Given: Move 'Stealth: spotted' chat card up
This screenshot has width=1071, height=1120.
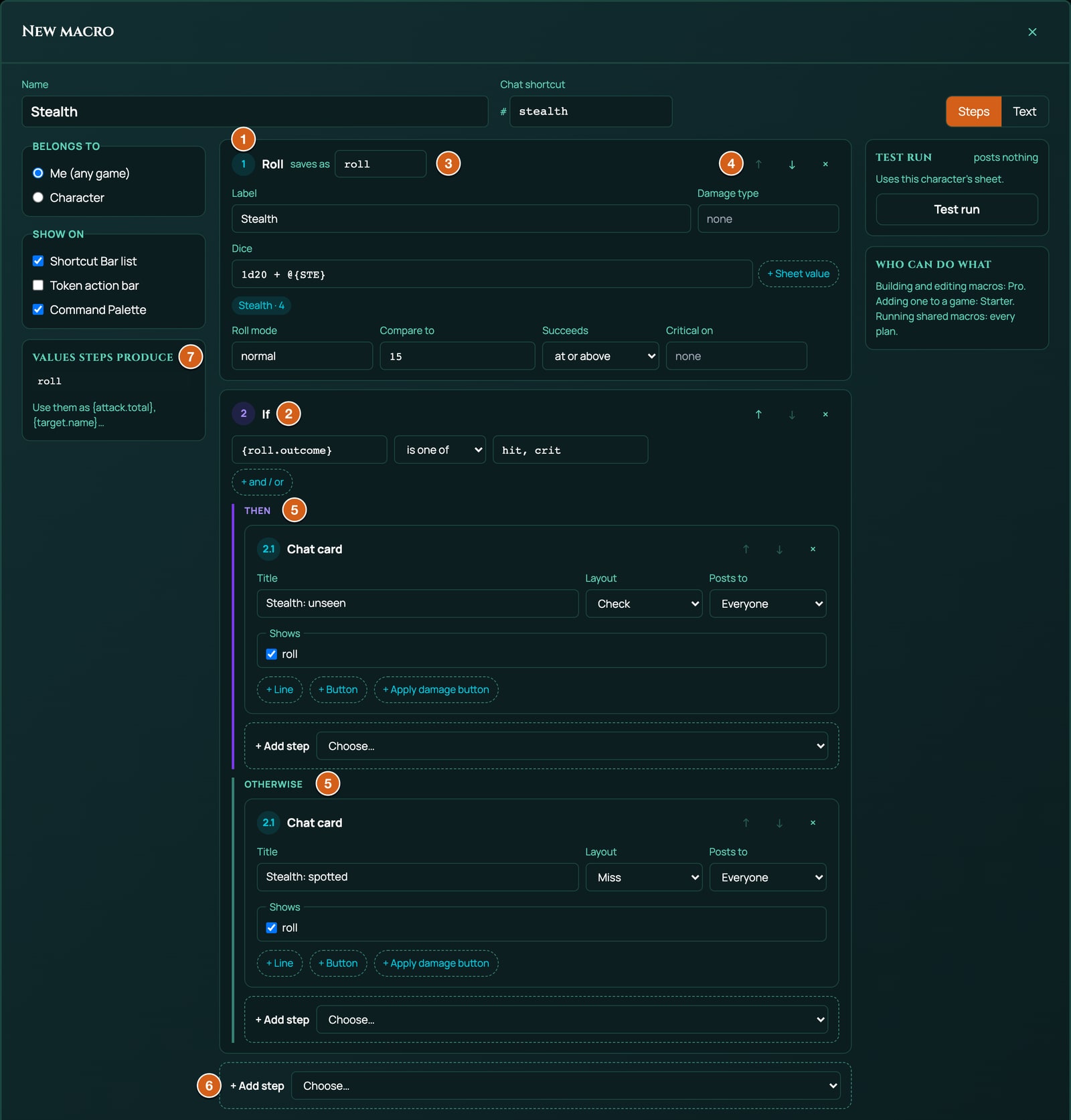Looking at the screenshot, I should pos(746,823).
